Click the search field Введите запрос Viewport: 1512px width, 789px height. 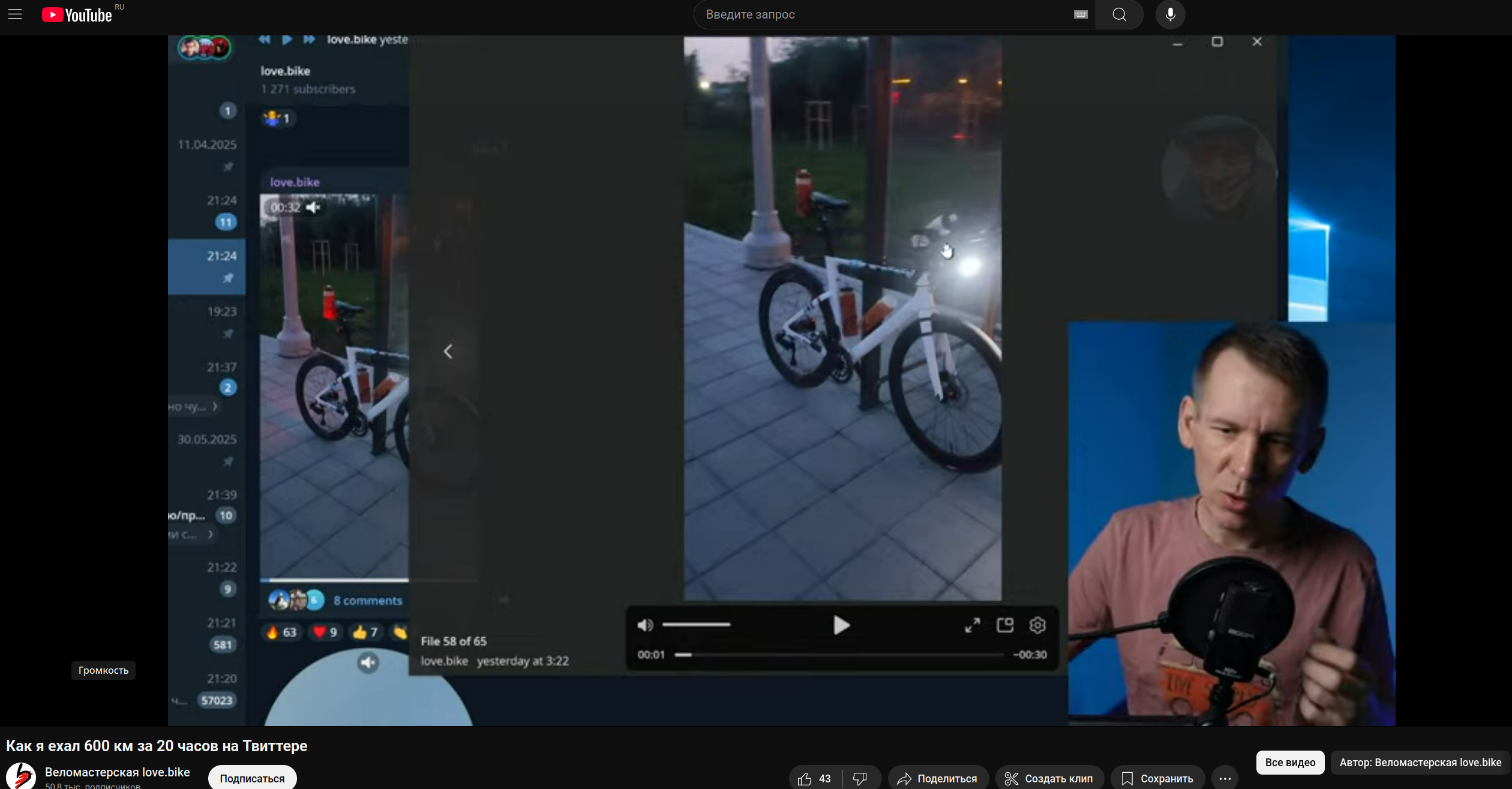click(x=882, y=14)
